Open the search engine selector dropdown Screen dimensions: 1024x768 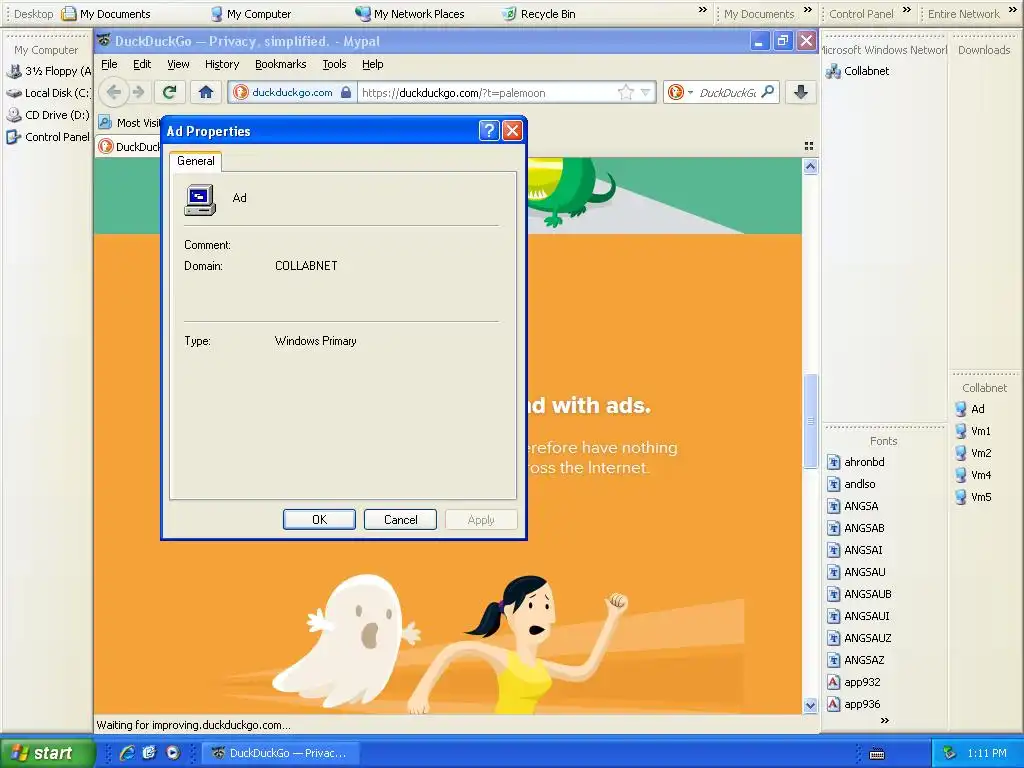(680, 92)
